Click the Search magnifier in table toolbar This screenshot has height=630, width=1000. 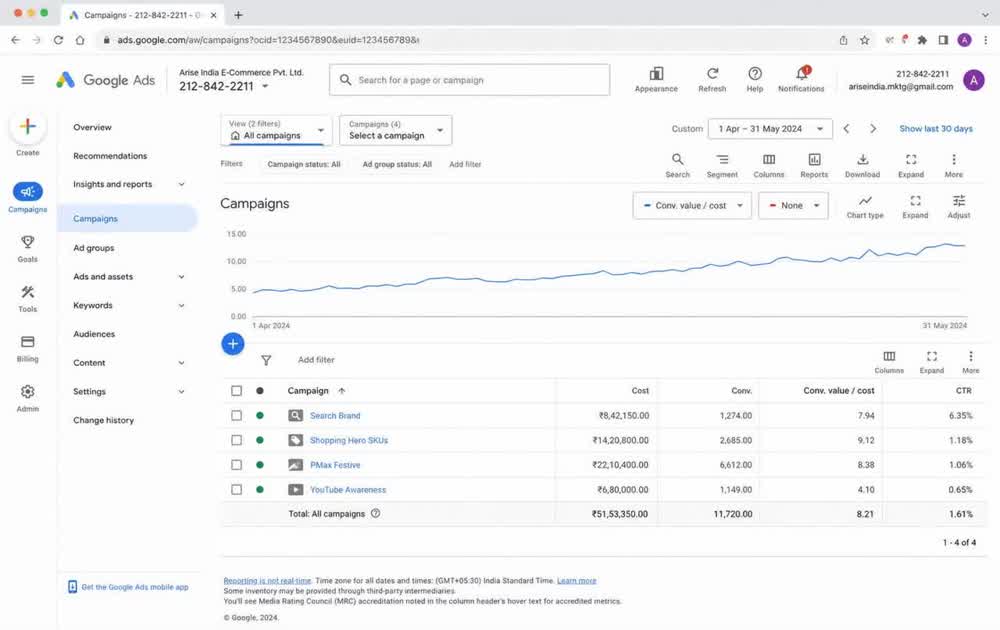[x=677, y=159]
